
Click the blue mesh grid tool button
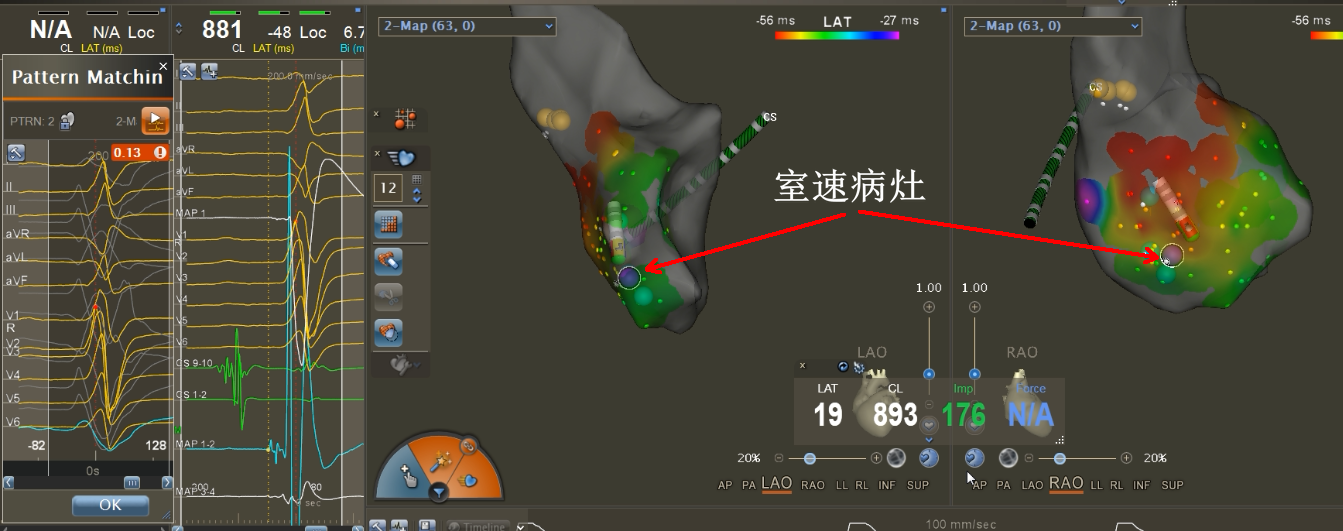tap(388, 225)
